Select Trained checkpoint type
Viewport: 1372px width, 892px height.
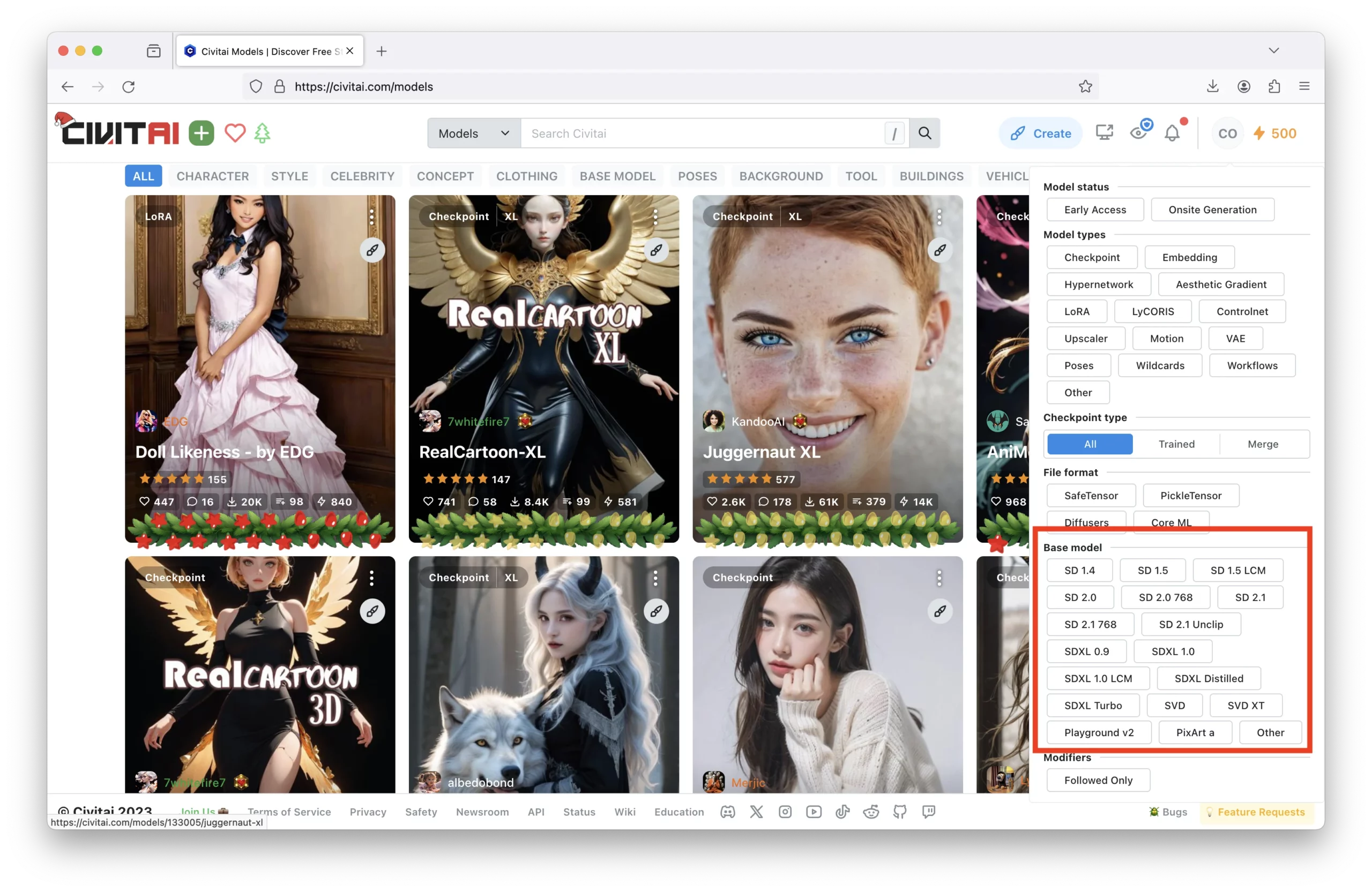click(x=1176, y=444)
